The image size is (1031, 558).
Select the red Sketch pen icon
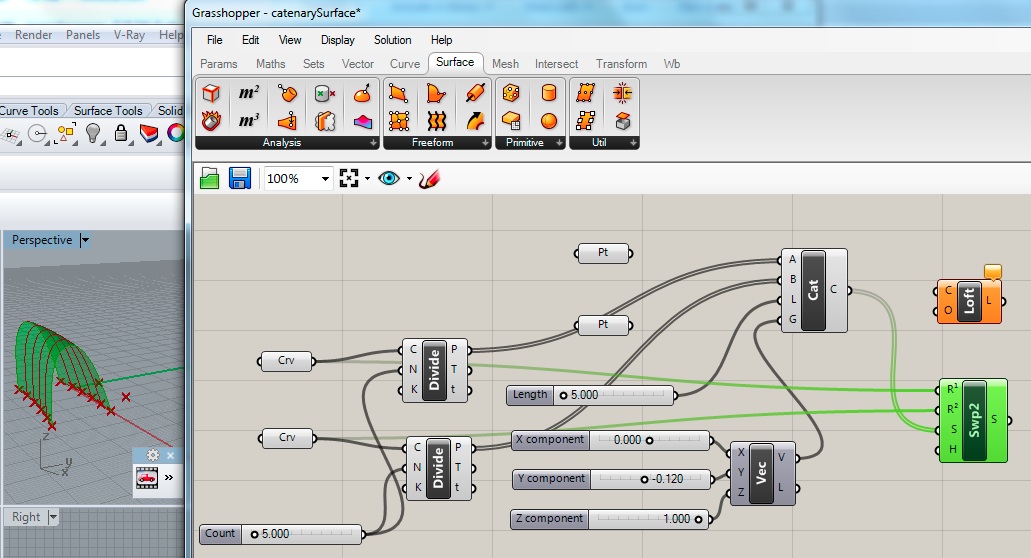[x=429, y=178]
